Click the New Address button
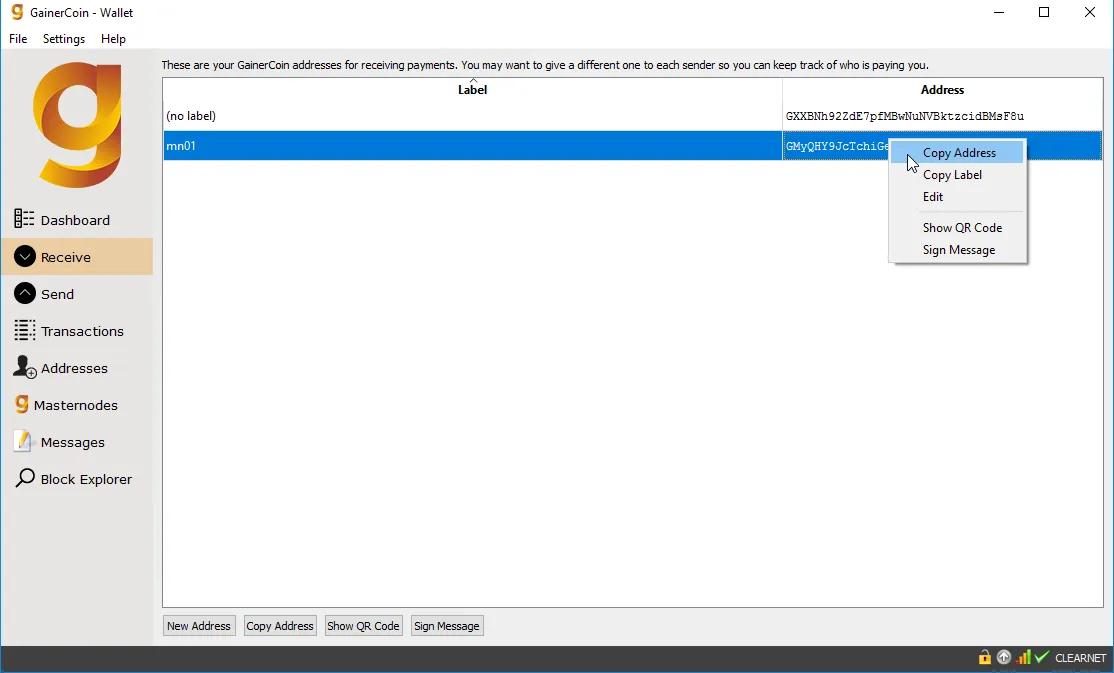This screenshot has width=1114, height=673. (199, 625)
